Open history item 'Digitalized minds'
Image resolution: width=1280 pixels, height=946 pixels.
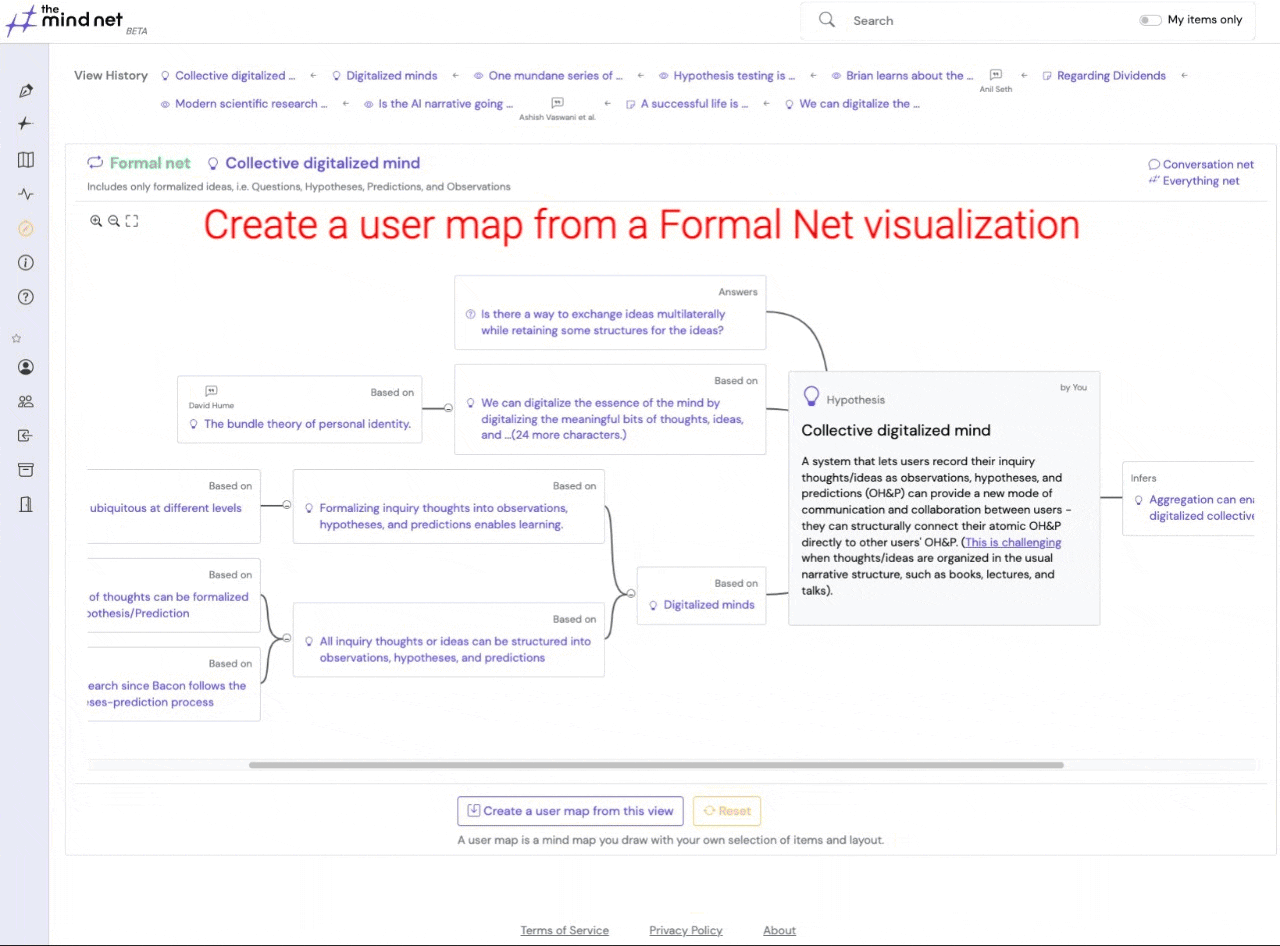[392, 75]
